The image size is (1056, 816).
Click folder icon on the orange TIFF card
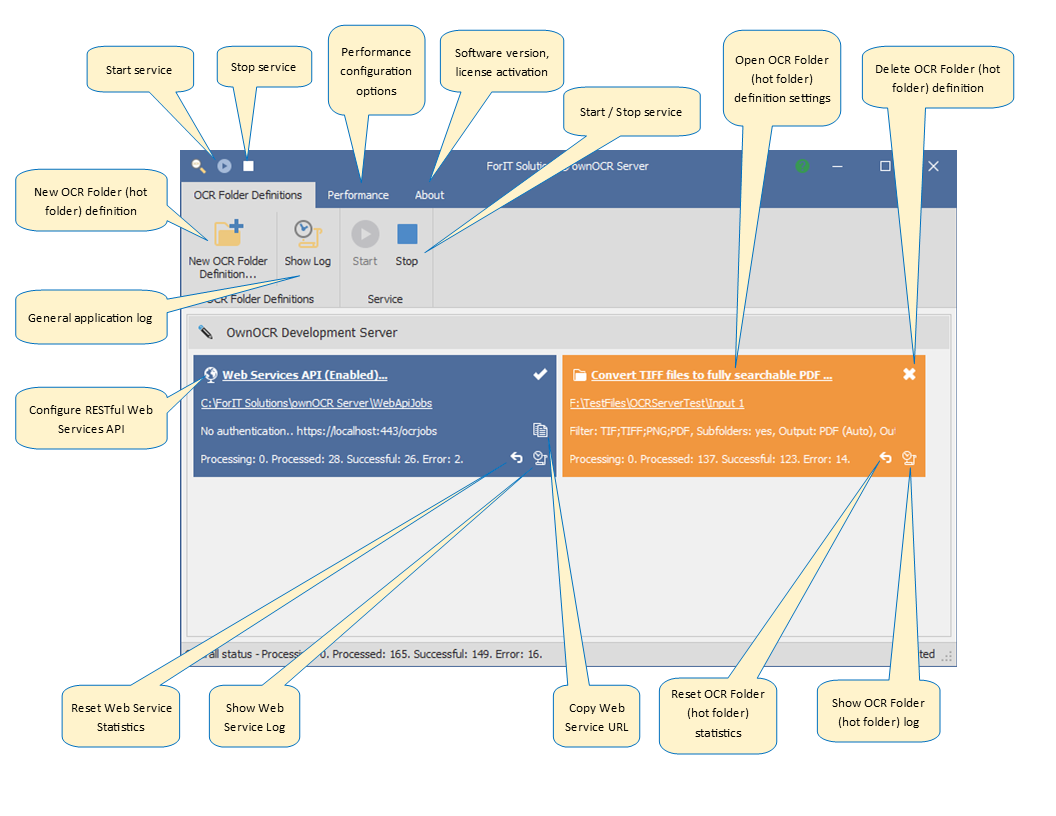pyautogui.click(x=579, y=375)
